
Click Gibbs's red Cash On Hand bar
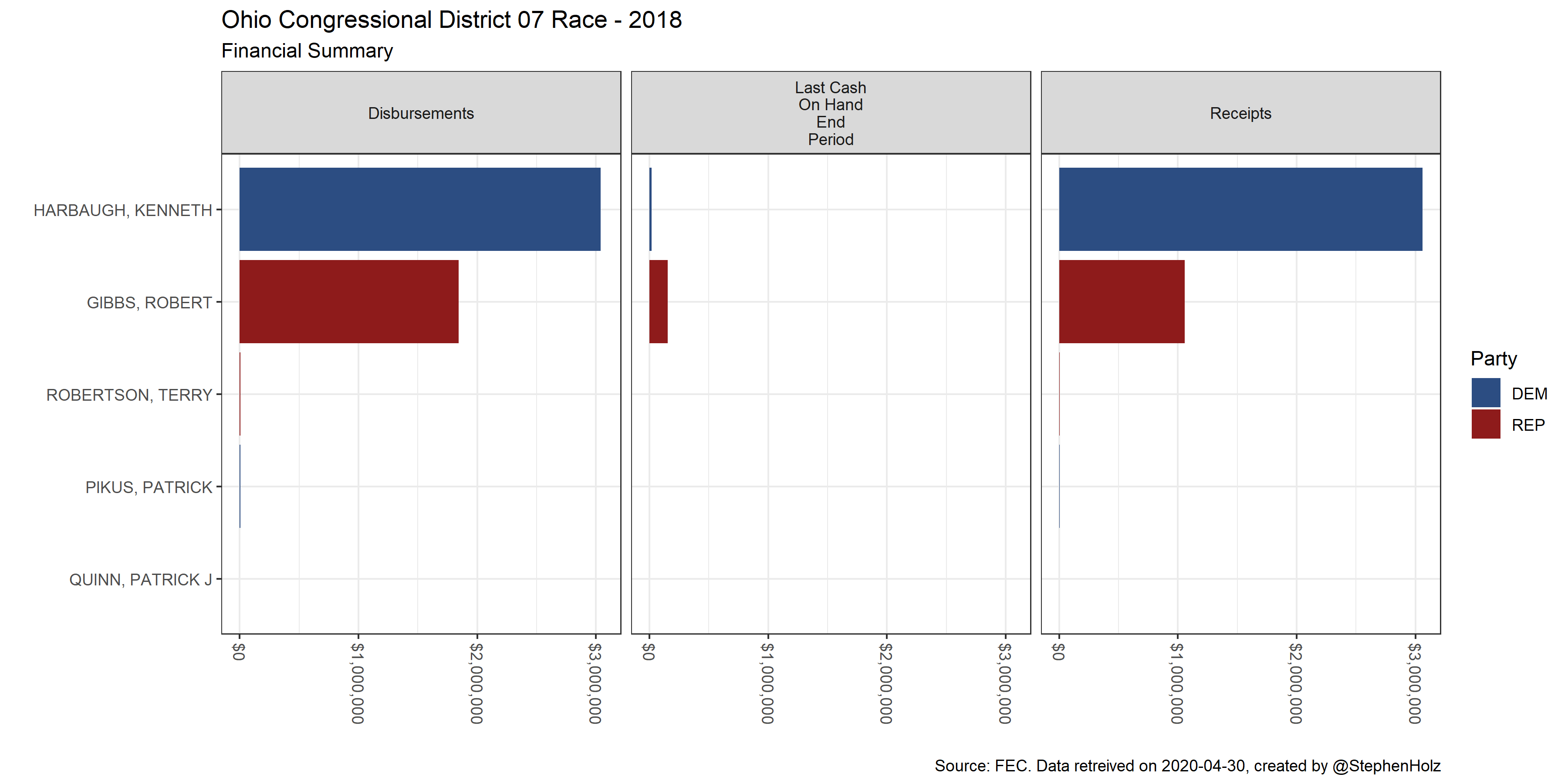658,301
